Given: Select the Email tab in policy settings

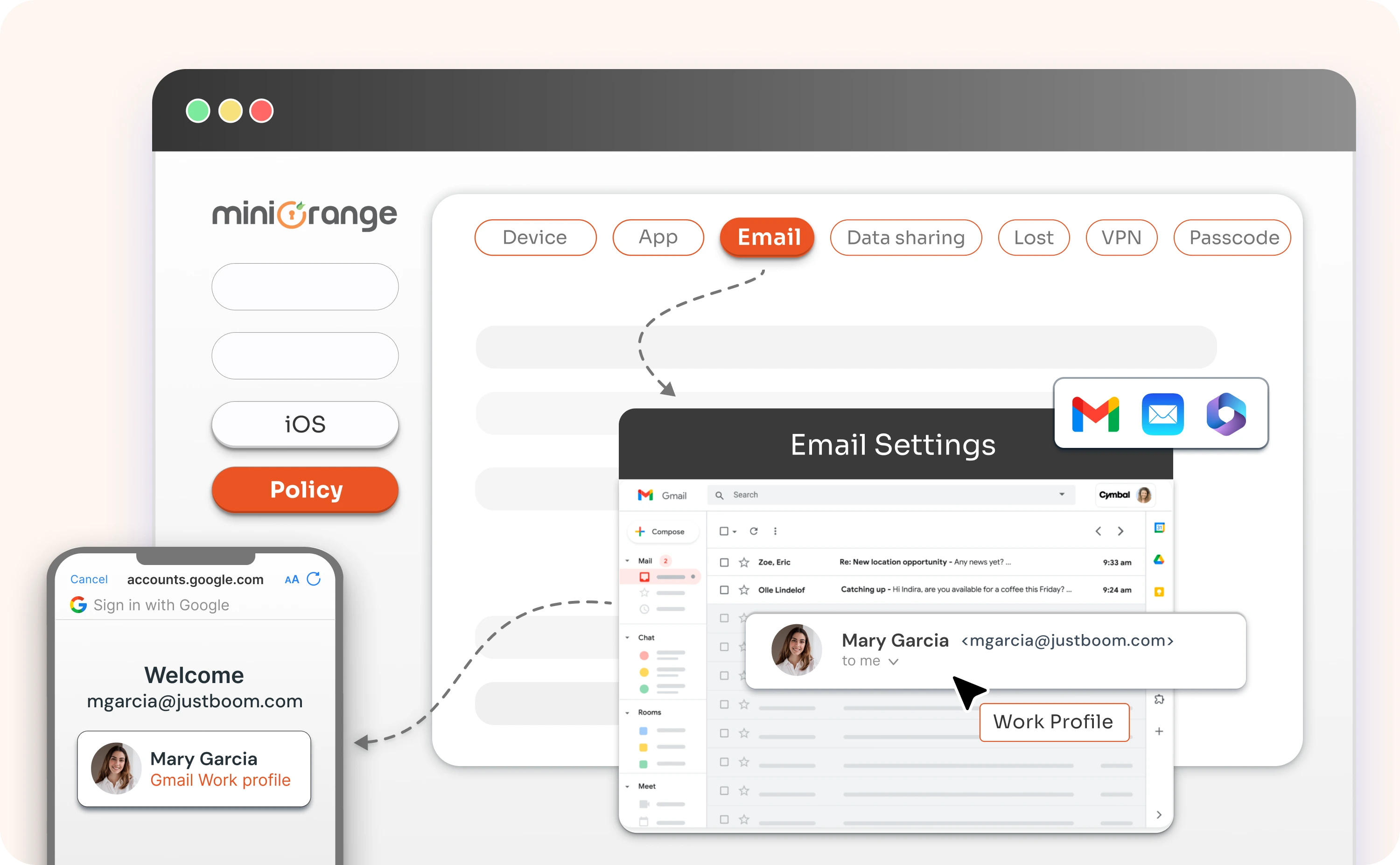Looking at the screenshot, I should click(768, 237).
